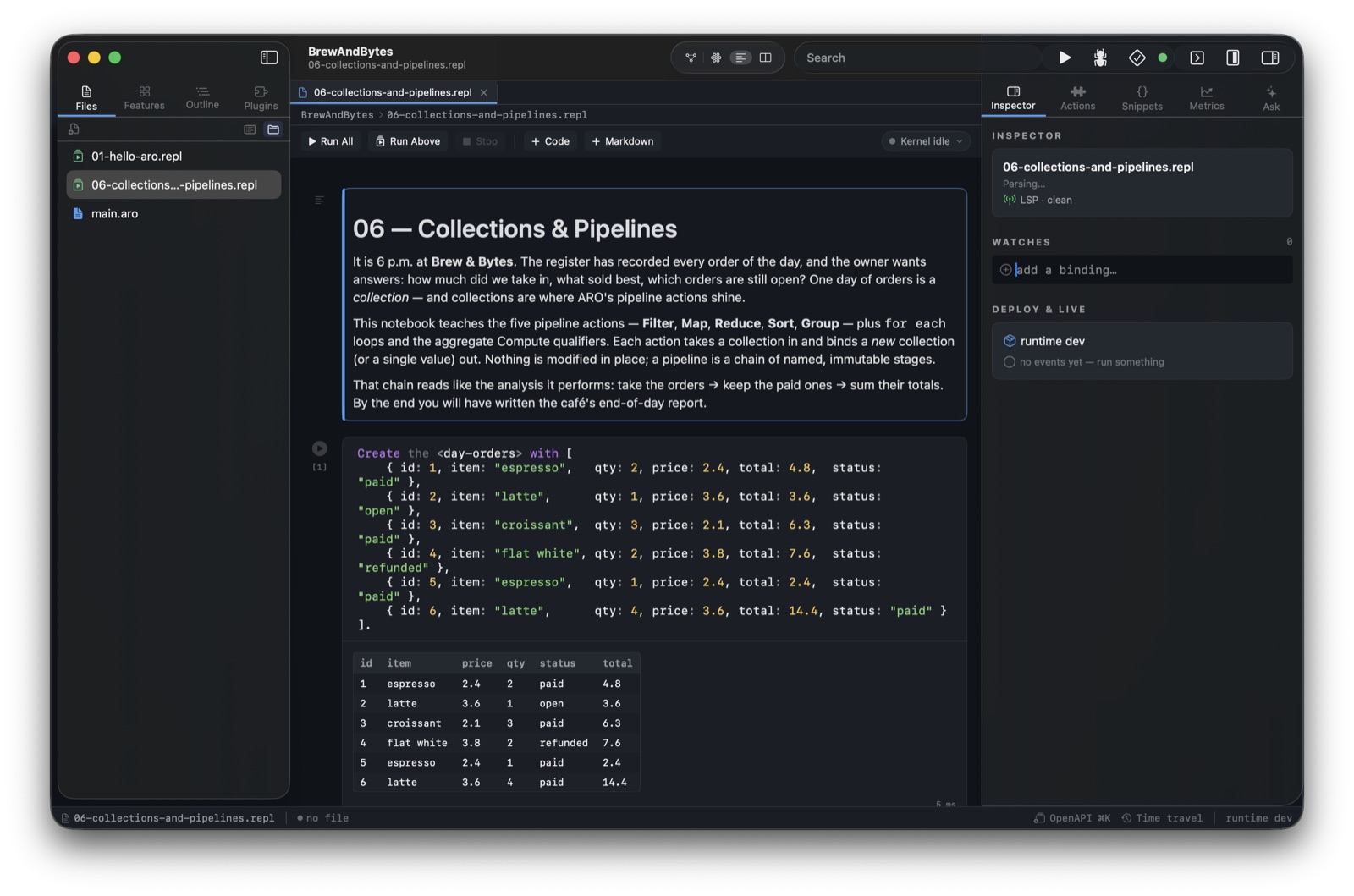
Task: Click the Stop button
Action: pyautogui.click(x=480, y=141)
